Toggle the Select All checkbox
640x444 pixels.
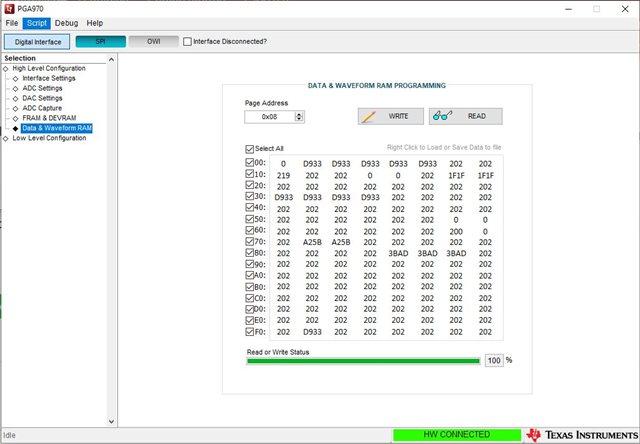click(x=249, y=149)
